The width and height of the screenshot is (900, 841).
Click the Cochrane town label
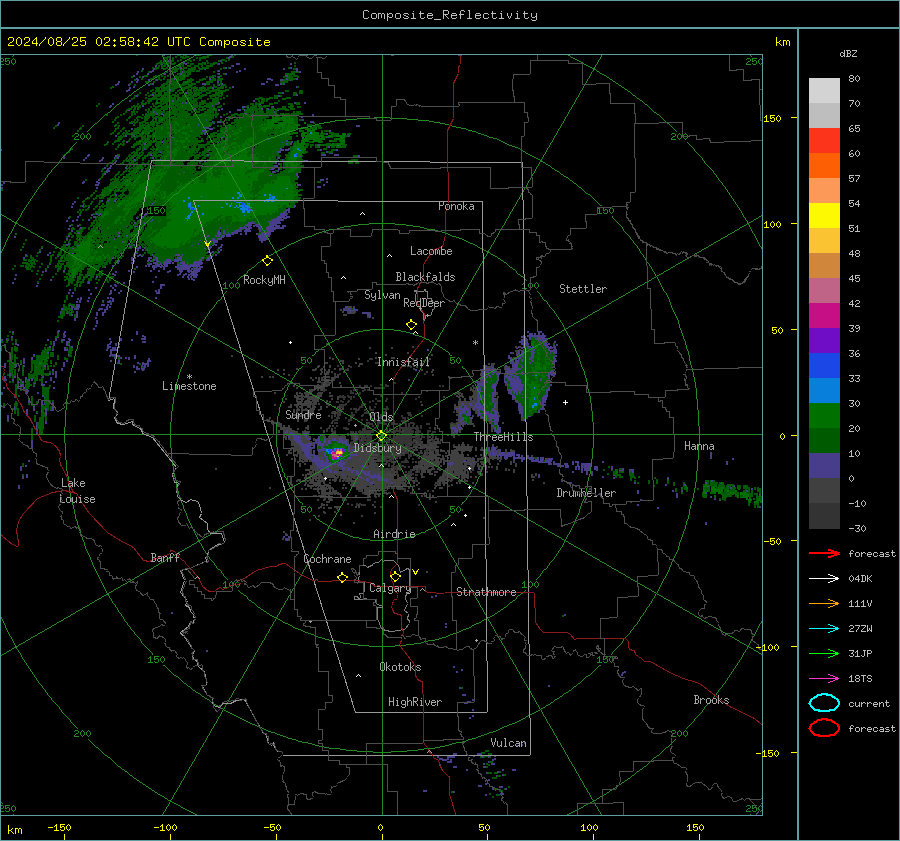click(x=327, y=559)
